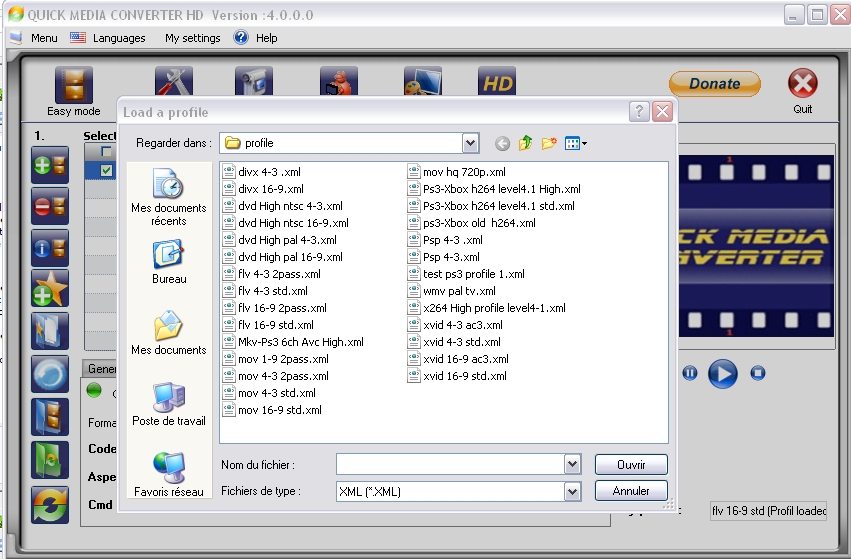This screenshot has height=559, width=851.
Task: Click the Nom du fichier input field
Action: click(450, 465)
